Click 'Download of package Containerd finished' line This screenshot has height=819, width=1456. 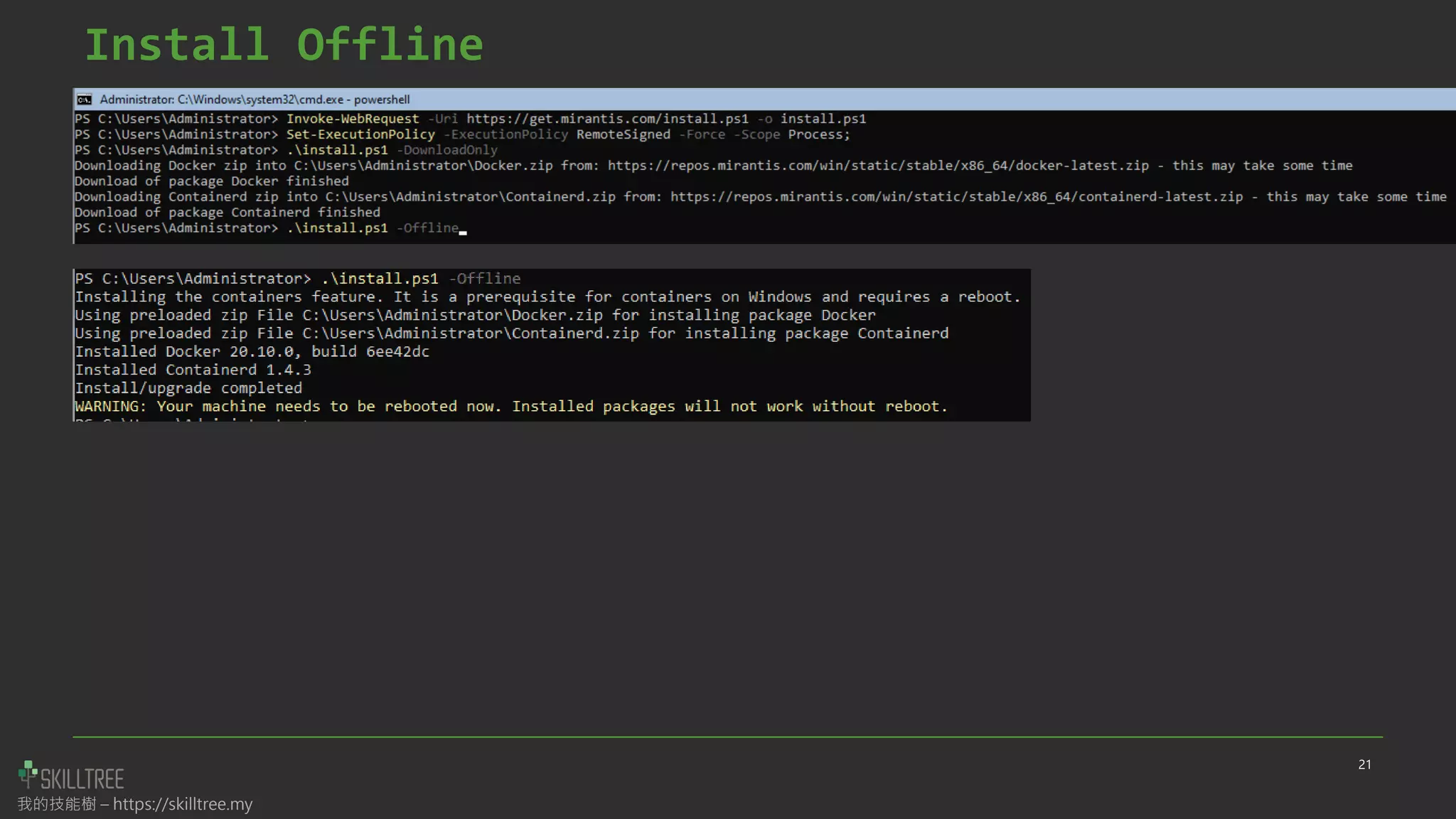pyautogui.click(x=227, y=213)
